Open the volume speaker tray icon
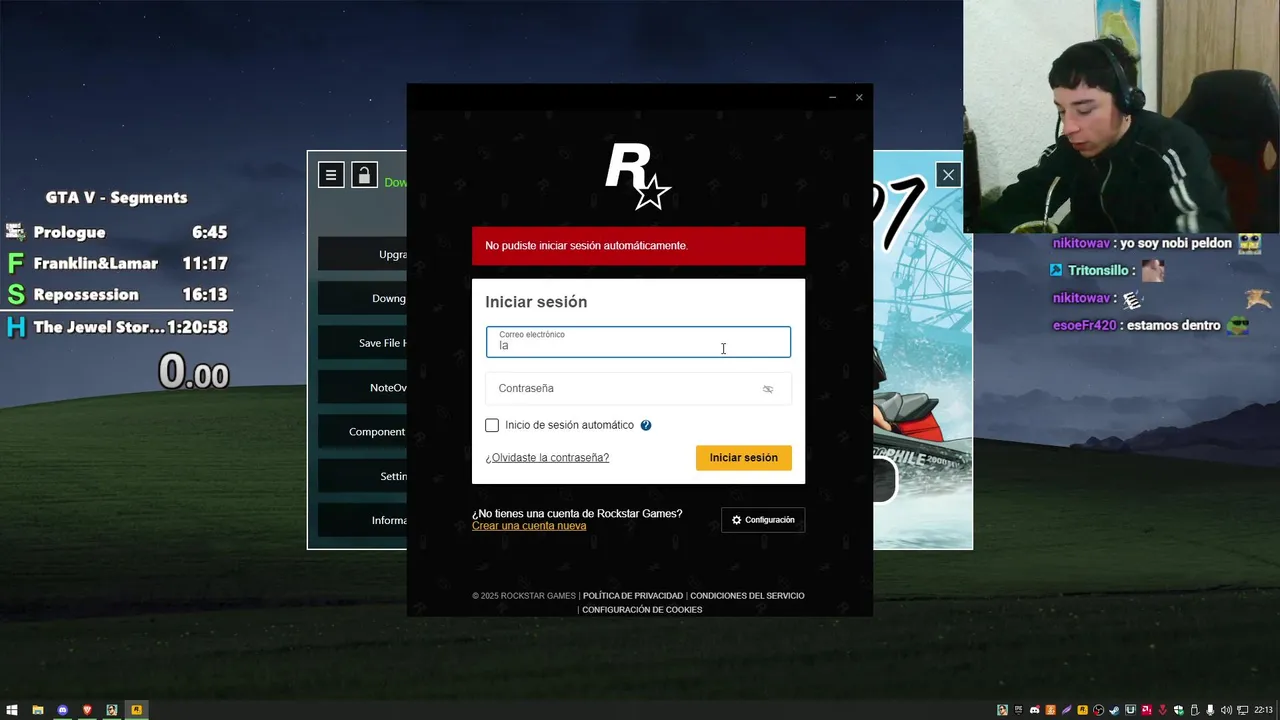 point(1226,710)
